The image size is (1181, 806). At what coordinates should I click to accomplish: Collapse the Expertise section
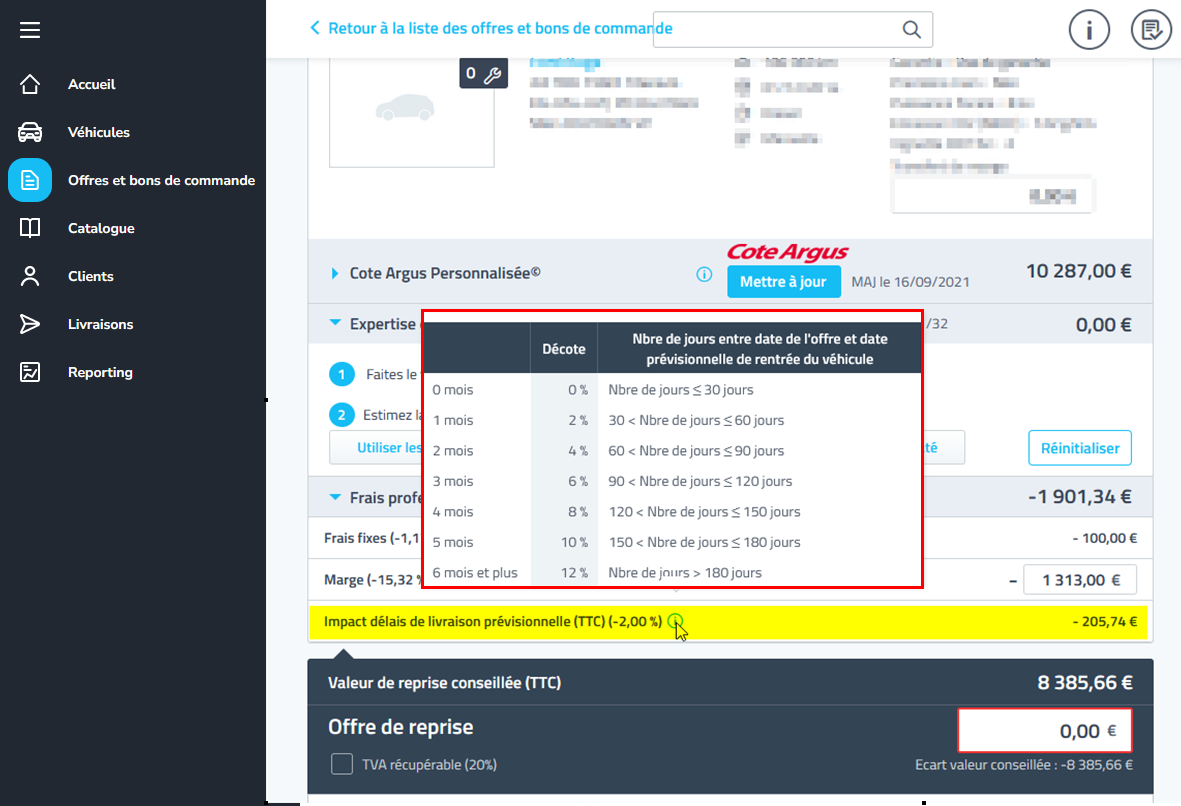click(x=335, y=322)
